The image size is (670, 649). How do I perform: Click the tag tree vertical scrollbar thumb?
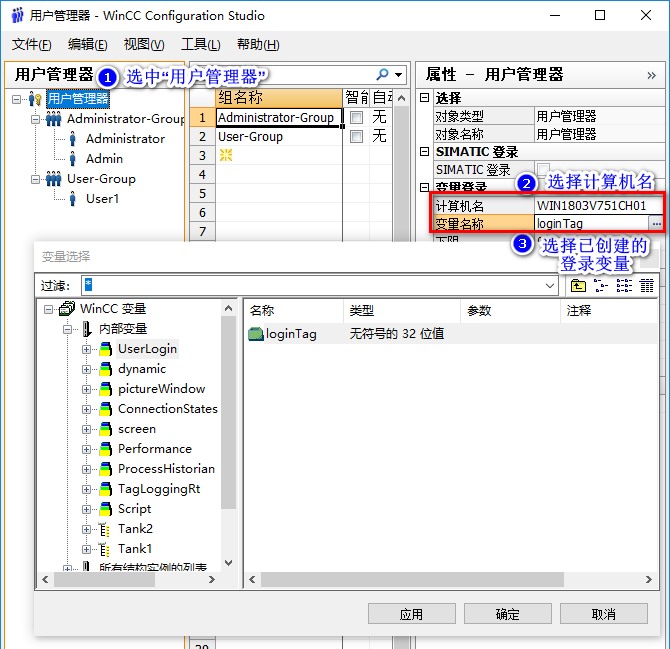coord(229,412)
